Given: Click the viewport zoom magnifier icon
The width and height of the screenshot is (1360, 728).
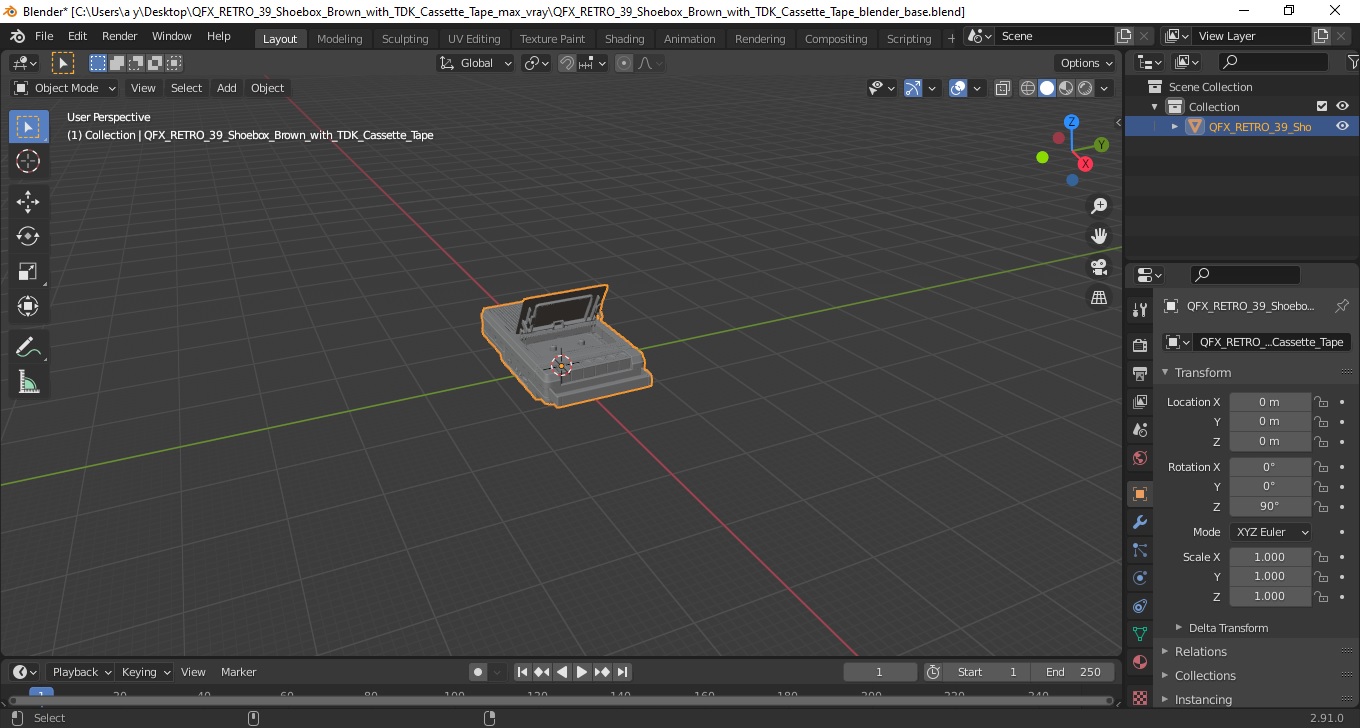Looking at the screenshot, I should 1099,206.
